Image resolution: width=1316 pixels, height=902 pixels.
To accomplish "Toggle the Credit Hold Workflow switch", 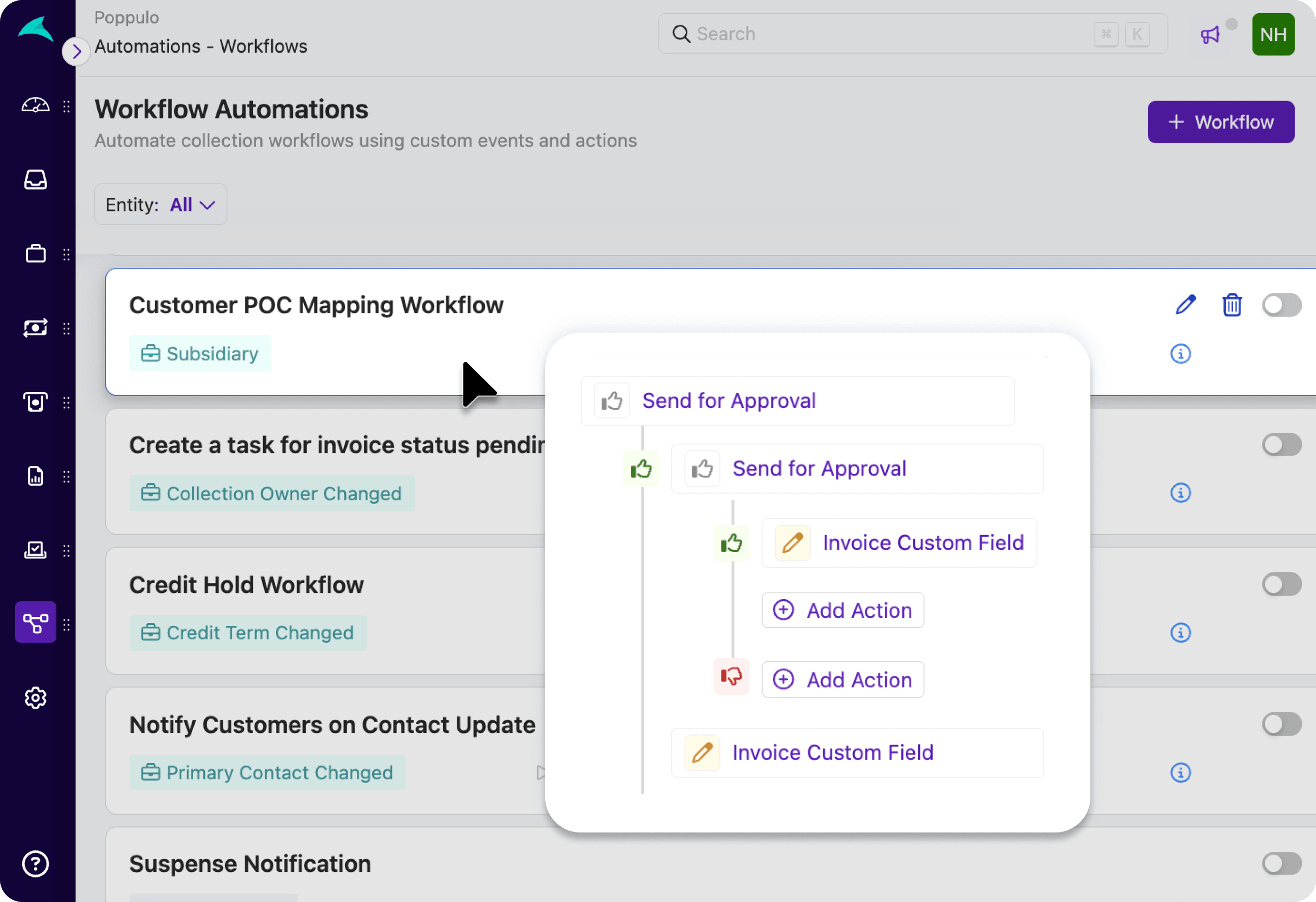I will [x=1281, y=584].
